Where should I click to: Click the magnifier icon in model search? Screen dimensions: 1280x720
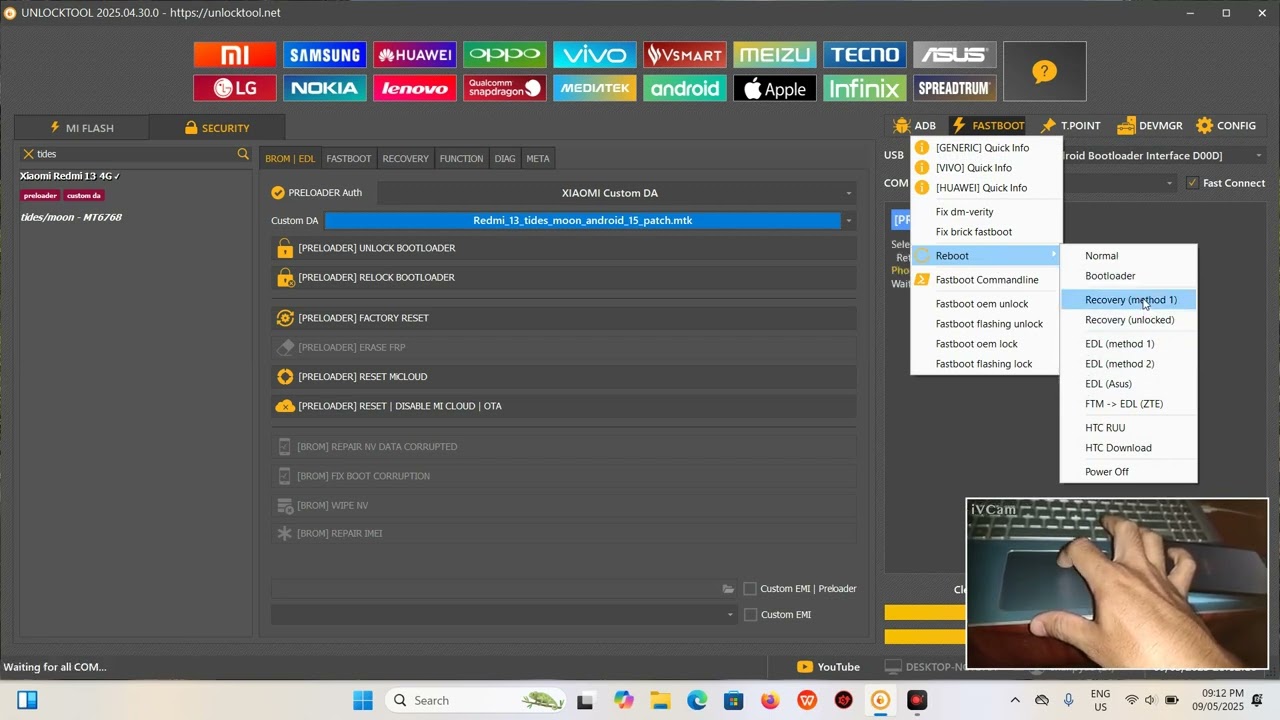pos(243,154)
